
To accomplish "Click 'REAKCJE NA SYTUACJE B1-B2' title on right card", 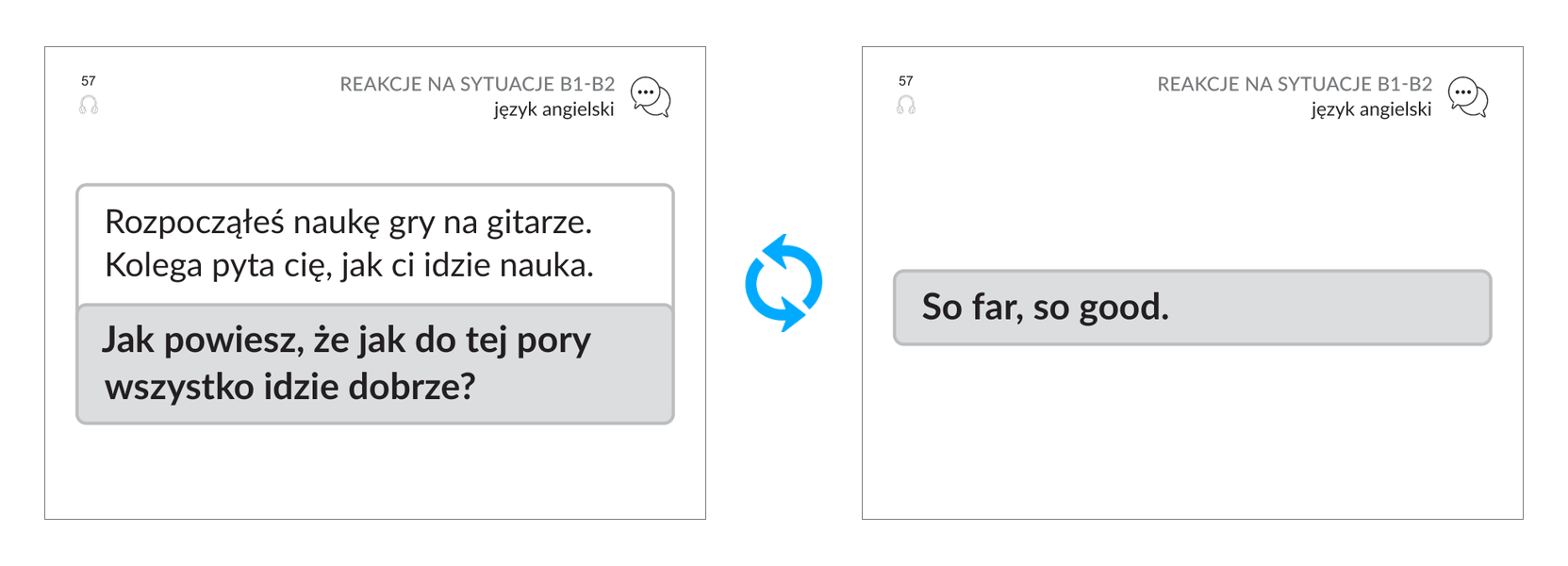I will tap(1295, 84).
